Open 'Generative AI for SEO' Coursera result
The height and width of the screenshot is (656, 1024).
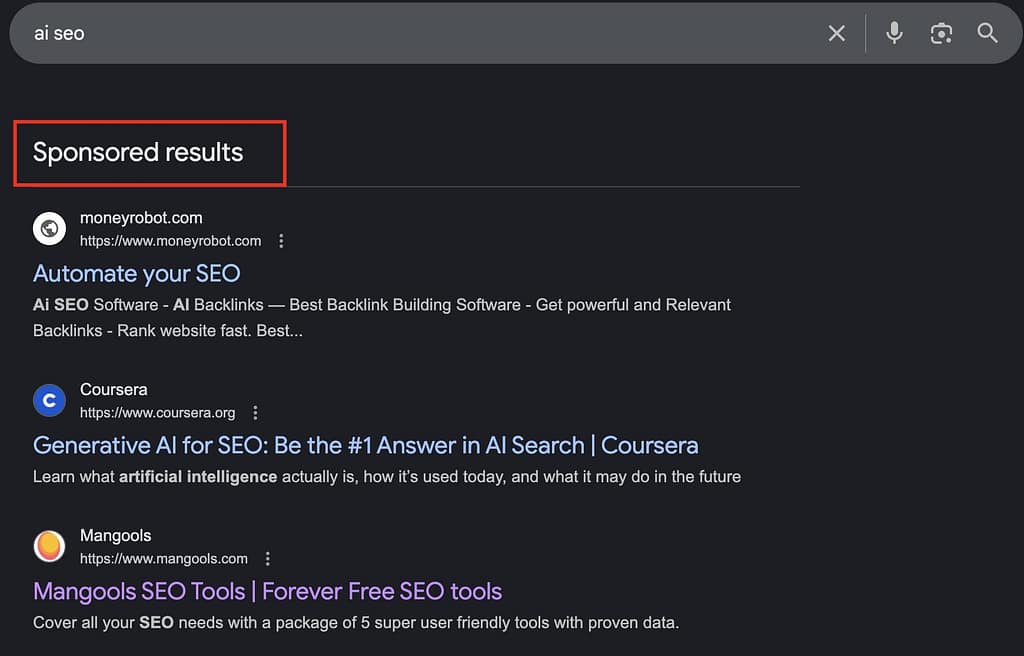[x=366, y=445]
